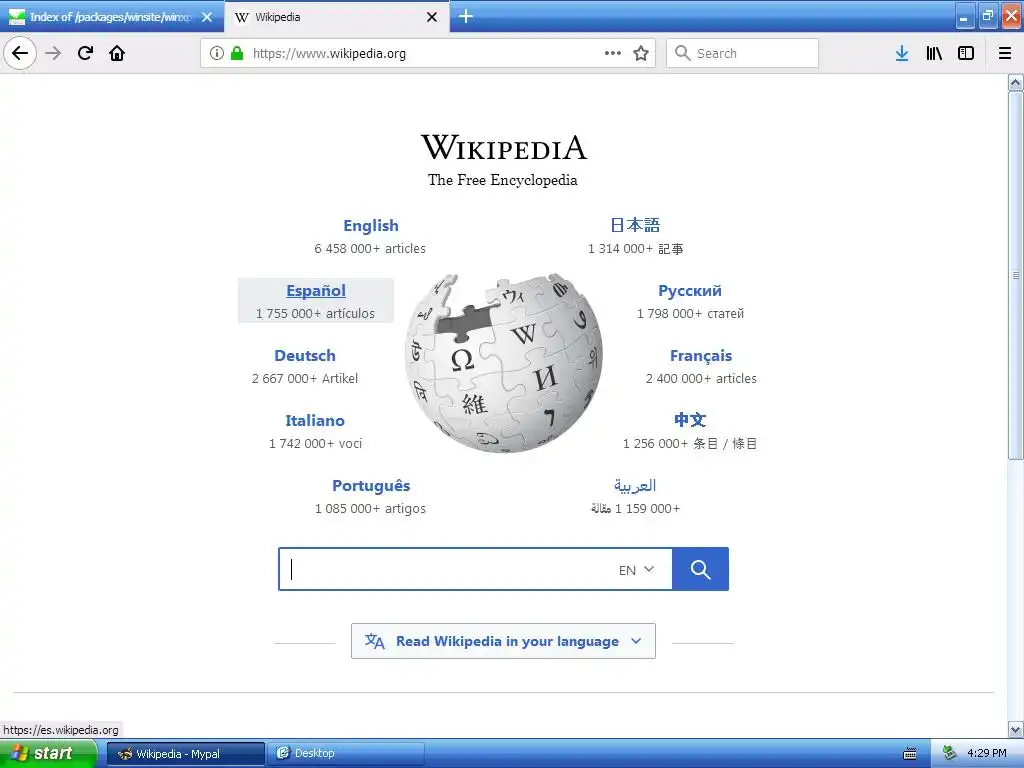
Task: Select the Wikipedia browser tab
Action: click(336, 17)
